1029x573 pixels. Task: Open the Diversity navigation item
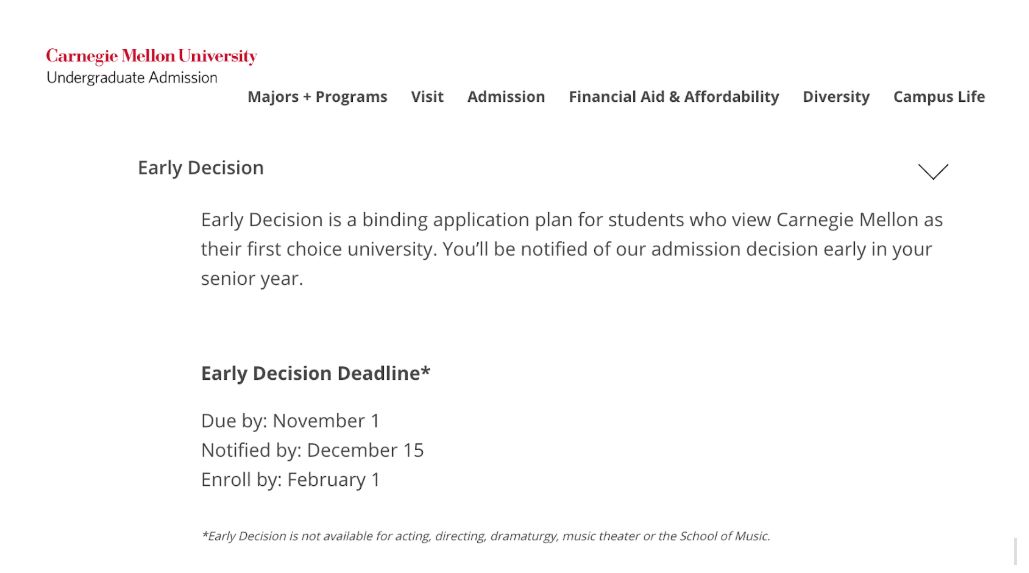pyautogui.click(x=836, y=97)
